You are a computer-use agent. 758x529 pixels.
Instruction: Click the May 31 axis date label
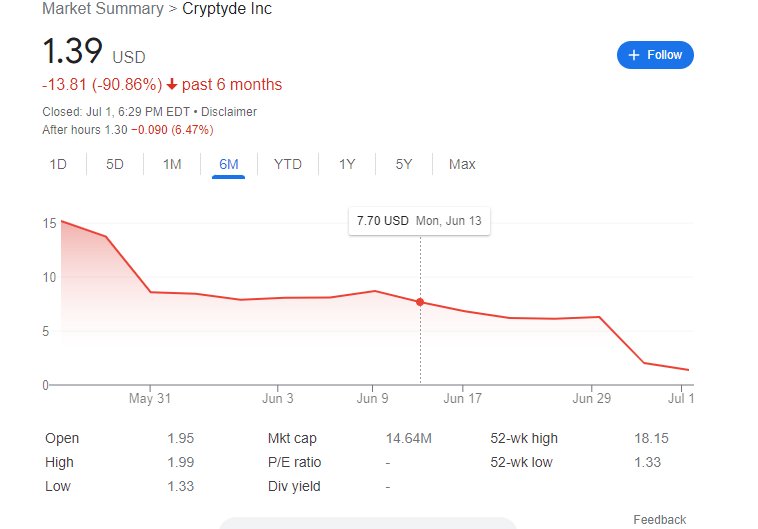tap(150, 398)
